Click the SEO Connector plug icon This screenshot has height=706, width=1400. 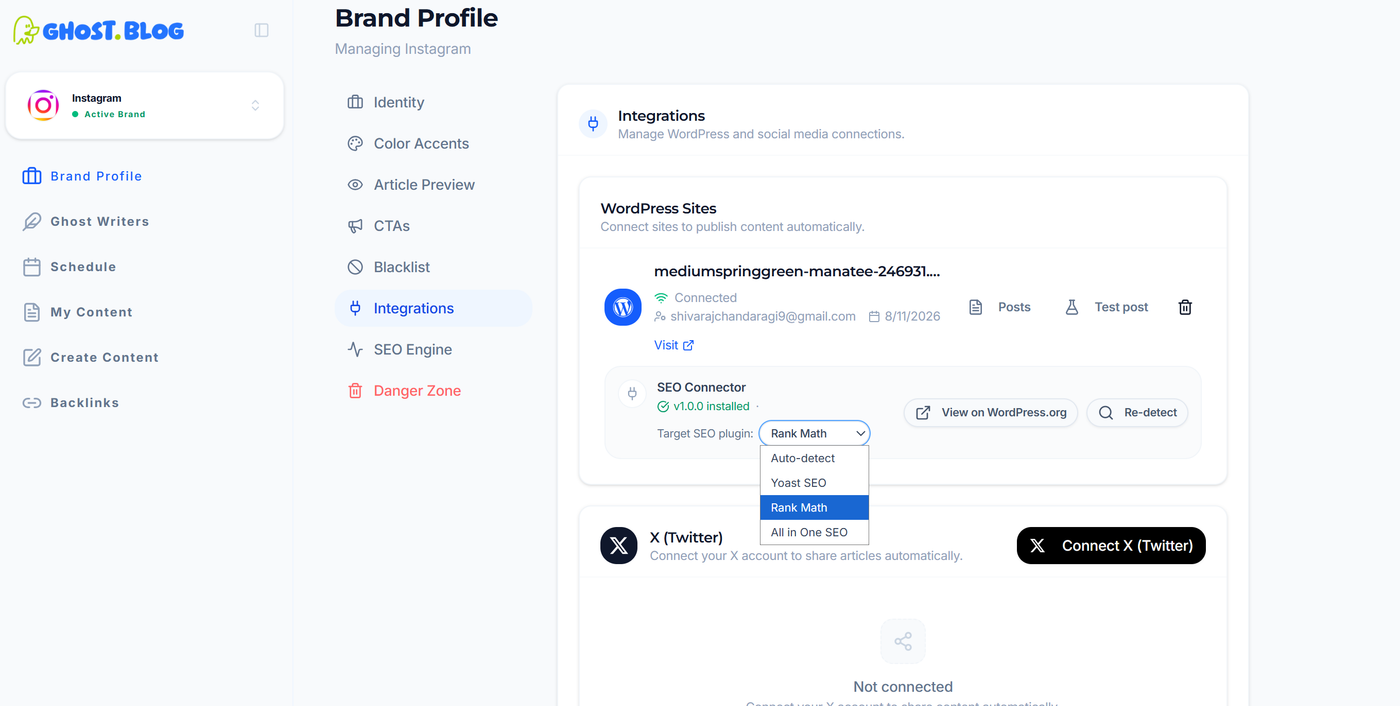pyautogui.click(x=632, y=394)
